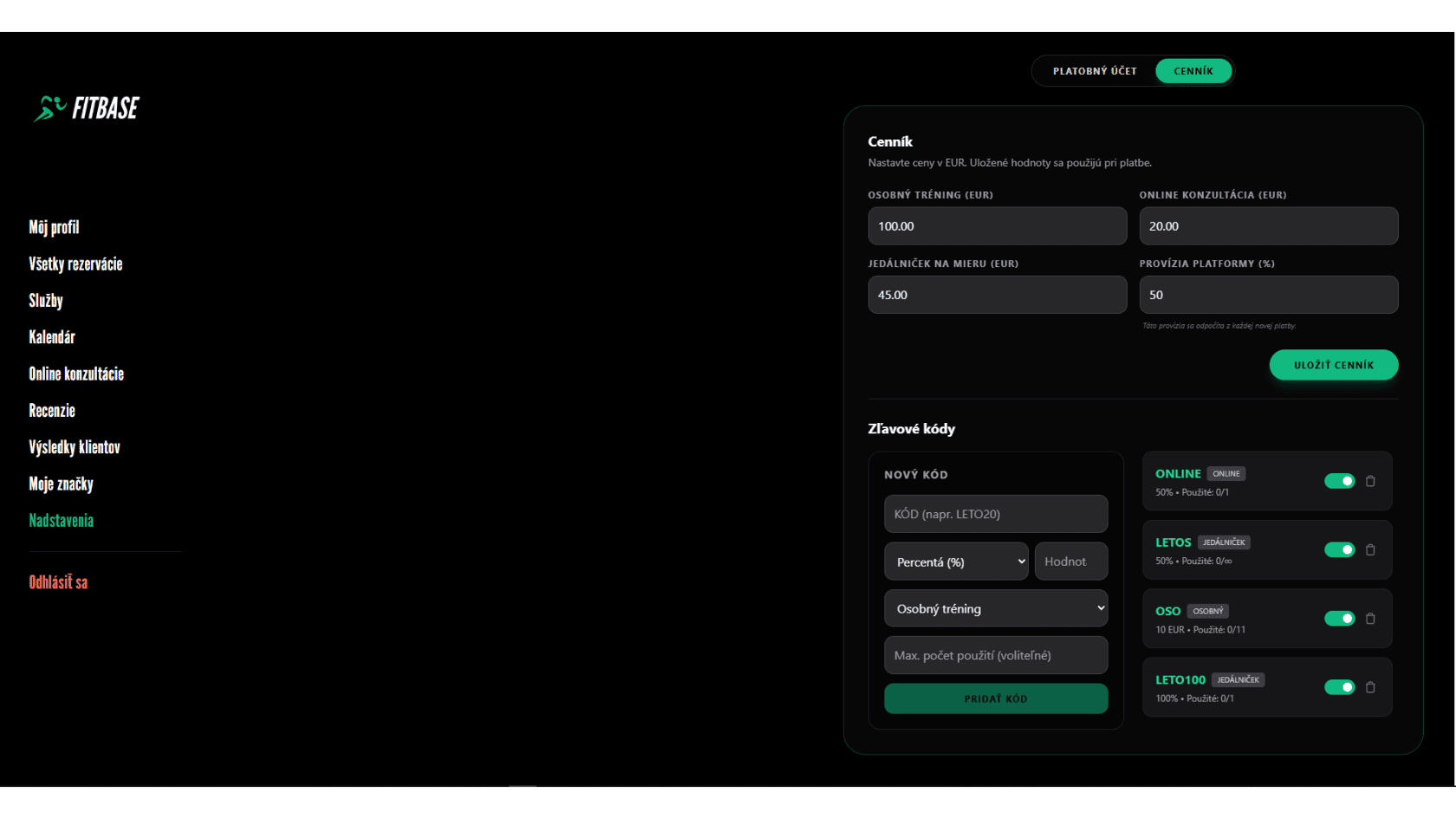This screenshot has width=1456, height=819.
Task: Select the Cenník tab
Action: (1193, 71)
